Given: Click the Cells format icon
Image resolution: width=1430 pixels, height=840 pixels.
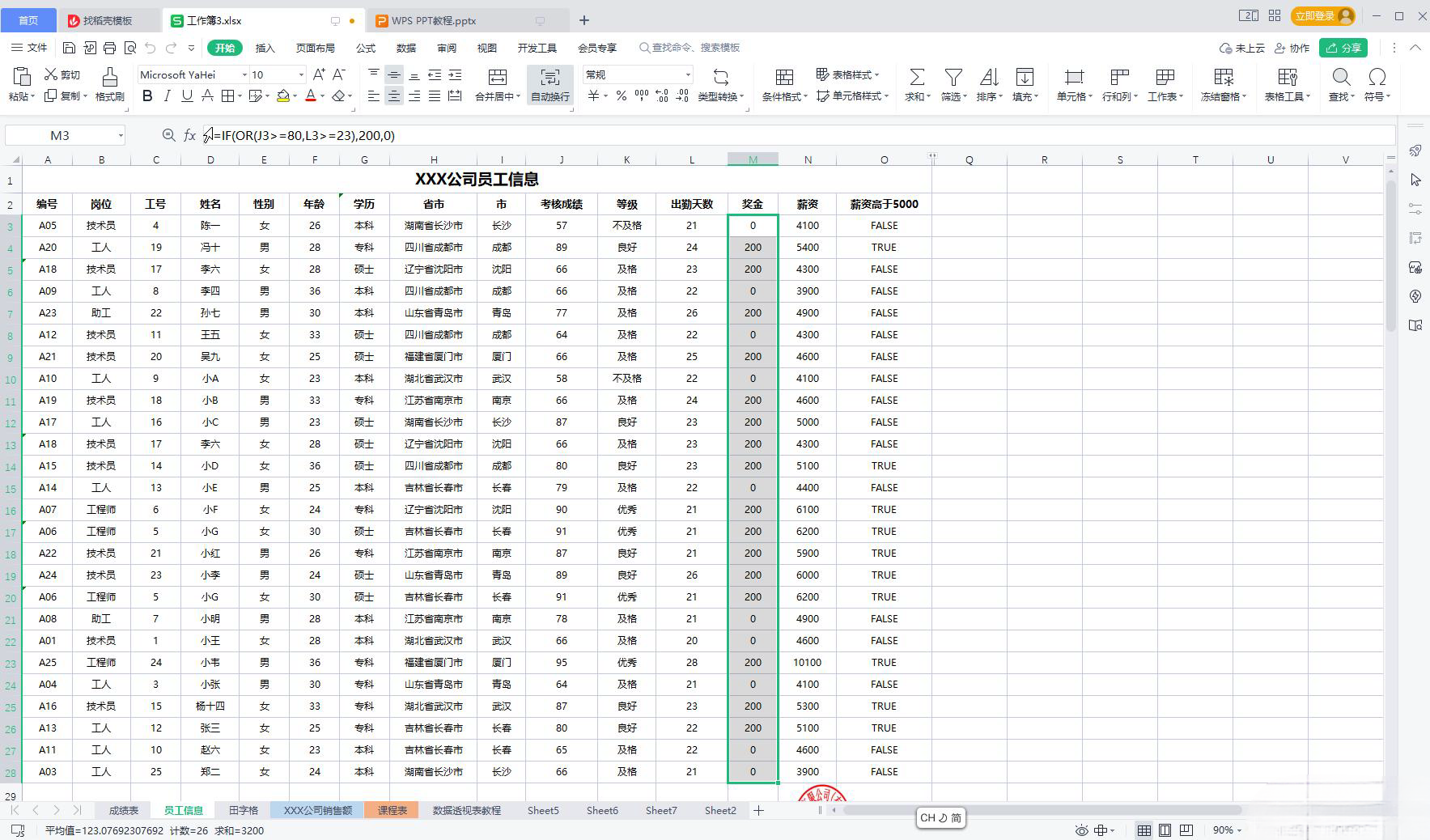Looking at the screenshot, I should pyautogui.click(x=1074, y=77).
